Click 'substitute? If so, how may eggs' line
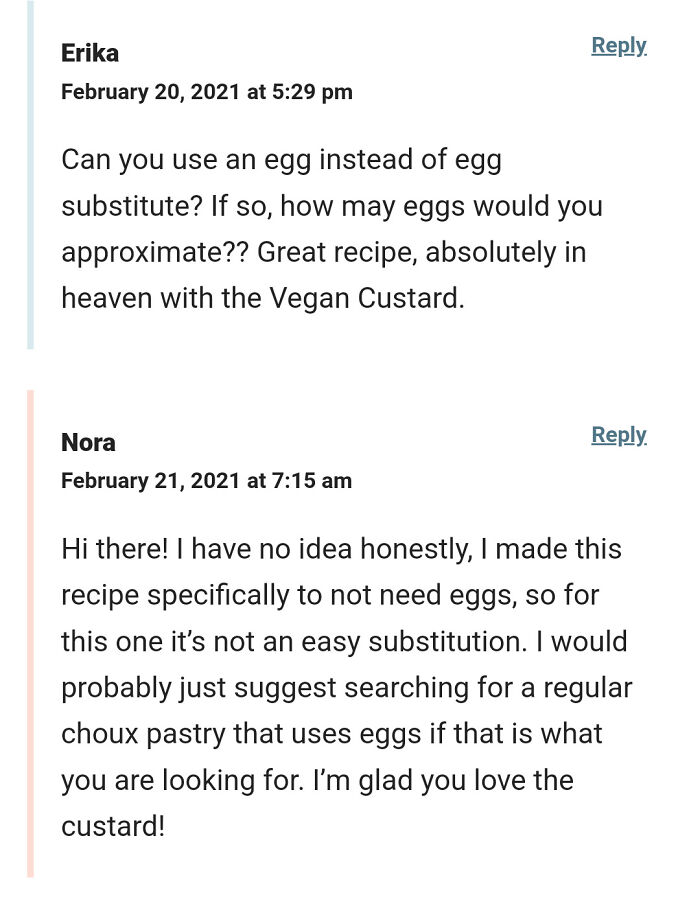The image size is (700, 906). [332, 207]
